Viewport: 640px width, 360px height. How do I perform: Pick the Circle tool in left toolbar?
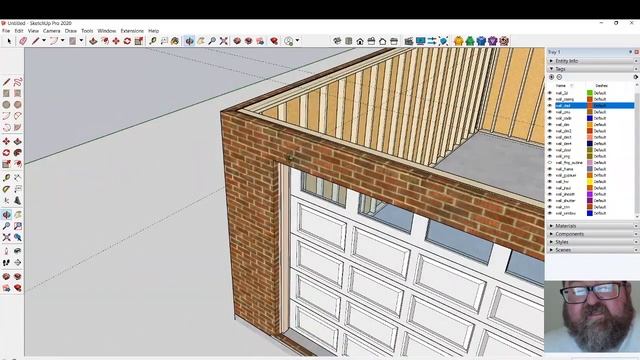(6, 105)
